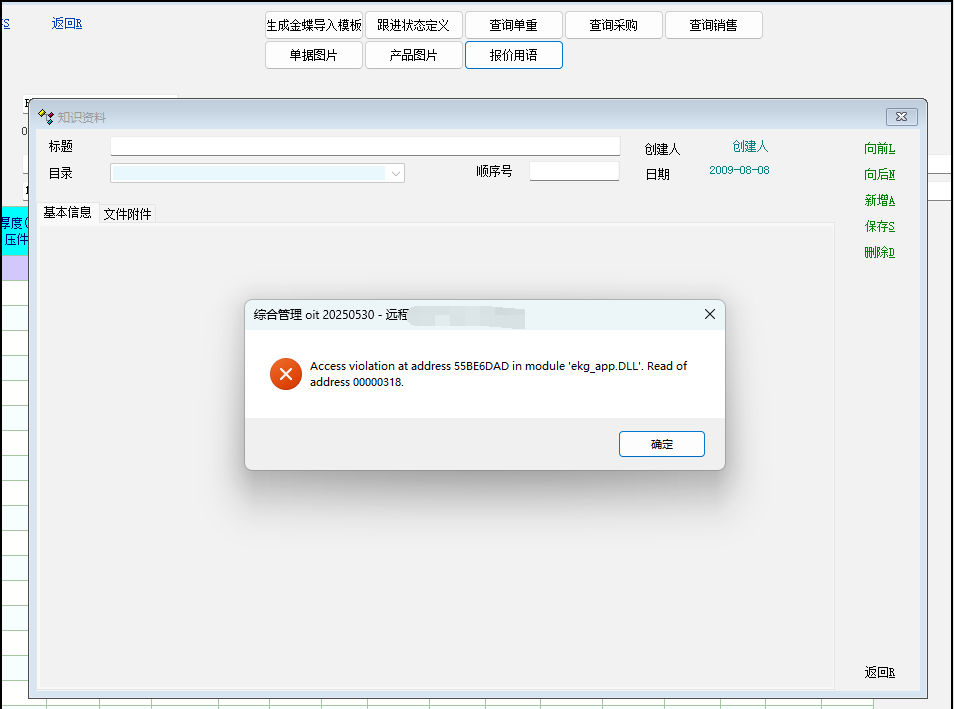Screen dimensions: 955x709
Task: Click the 跟进状态定义 button
Action: tap(413, 25)
